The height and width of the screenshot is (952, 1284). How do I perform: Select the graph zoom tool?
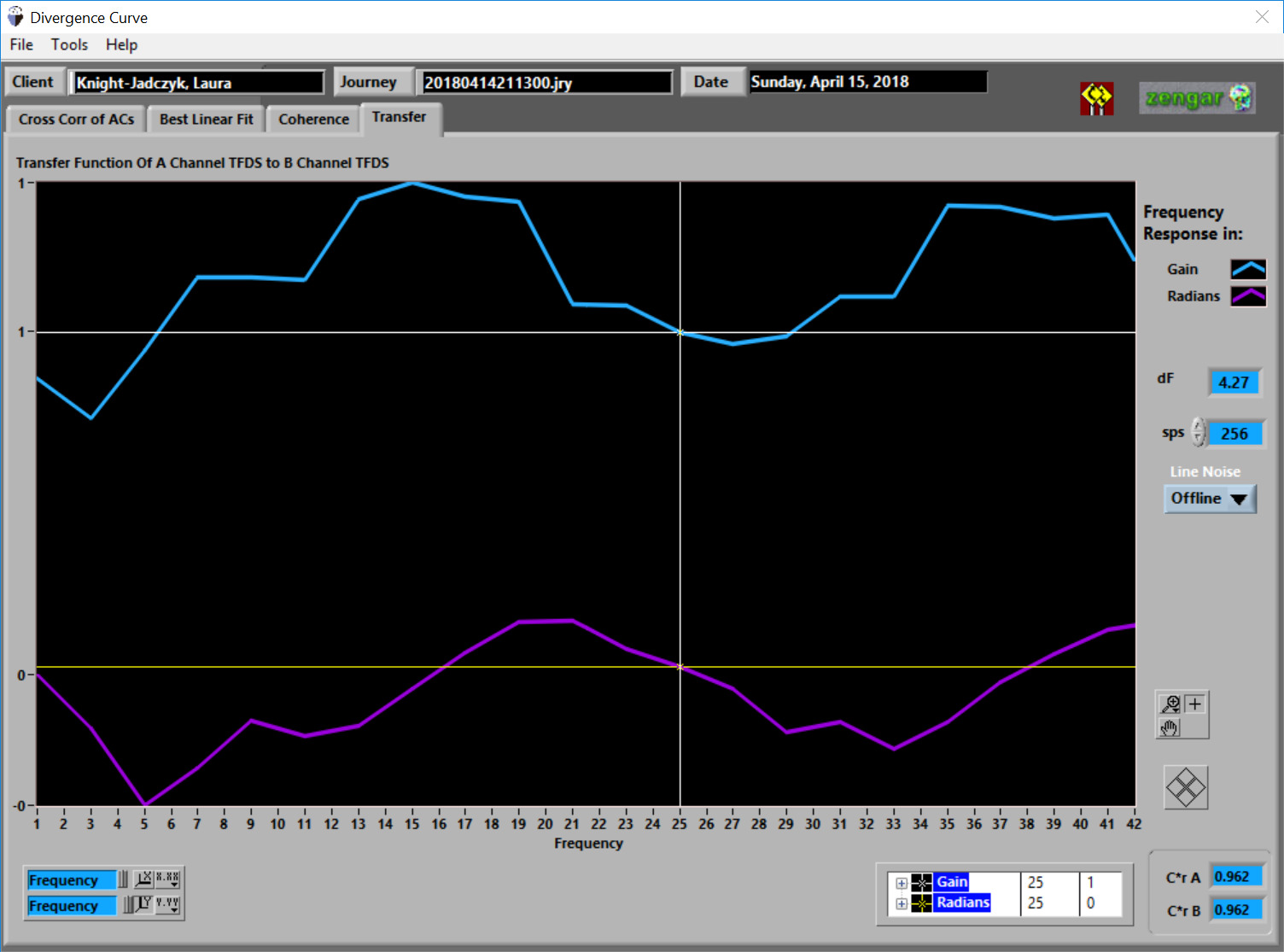(1170, 704)
